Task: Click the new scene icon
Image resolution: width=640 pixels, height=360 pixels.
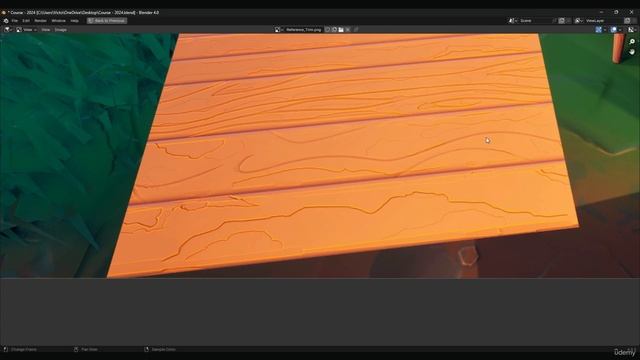Action: (x=562, y=20)
